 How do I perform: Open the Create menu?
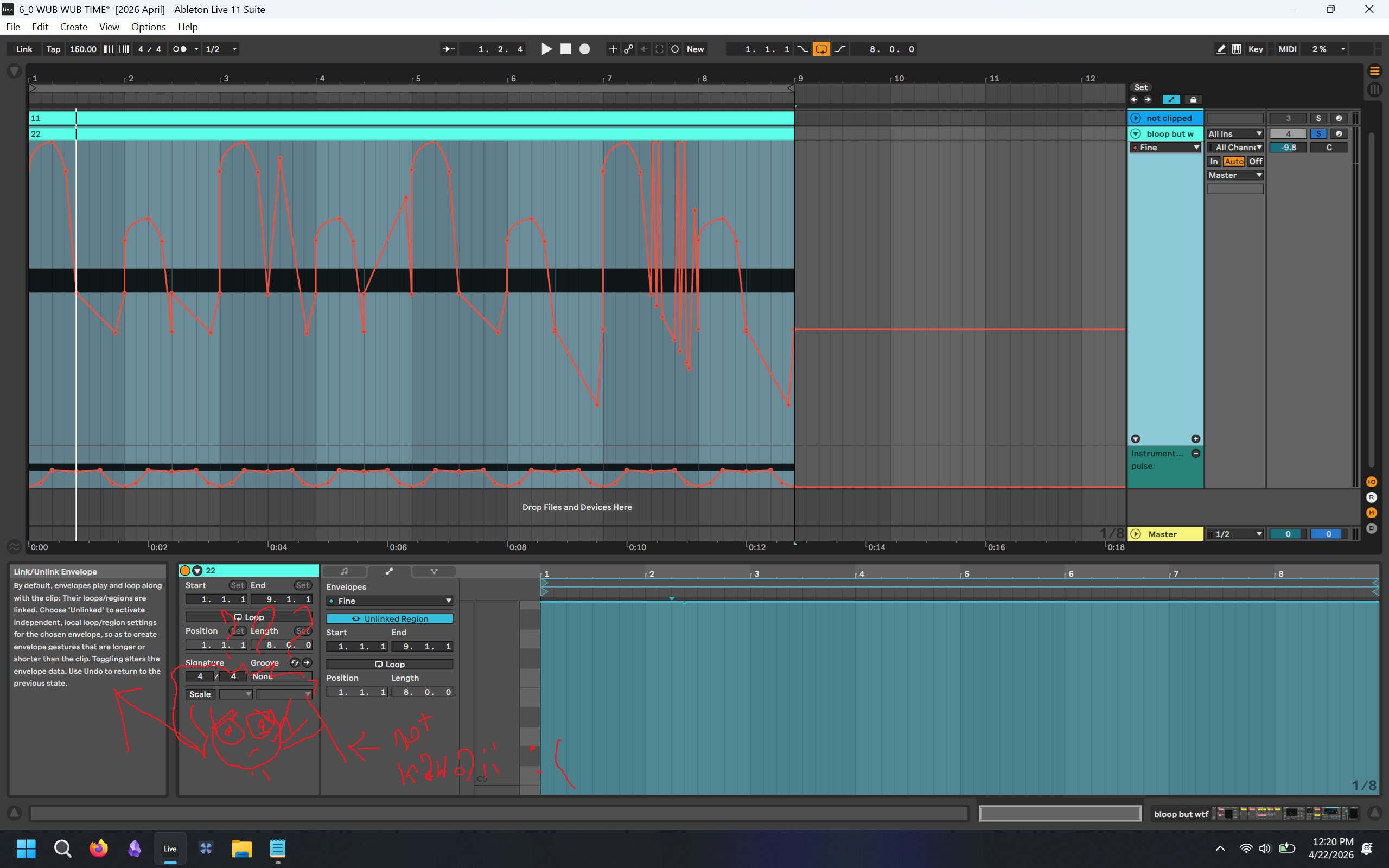pos(73,27)
